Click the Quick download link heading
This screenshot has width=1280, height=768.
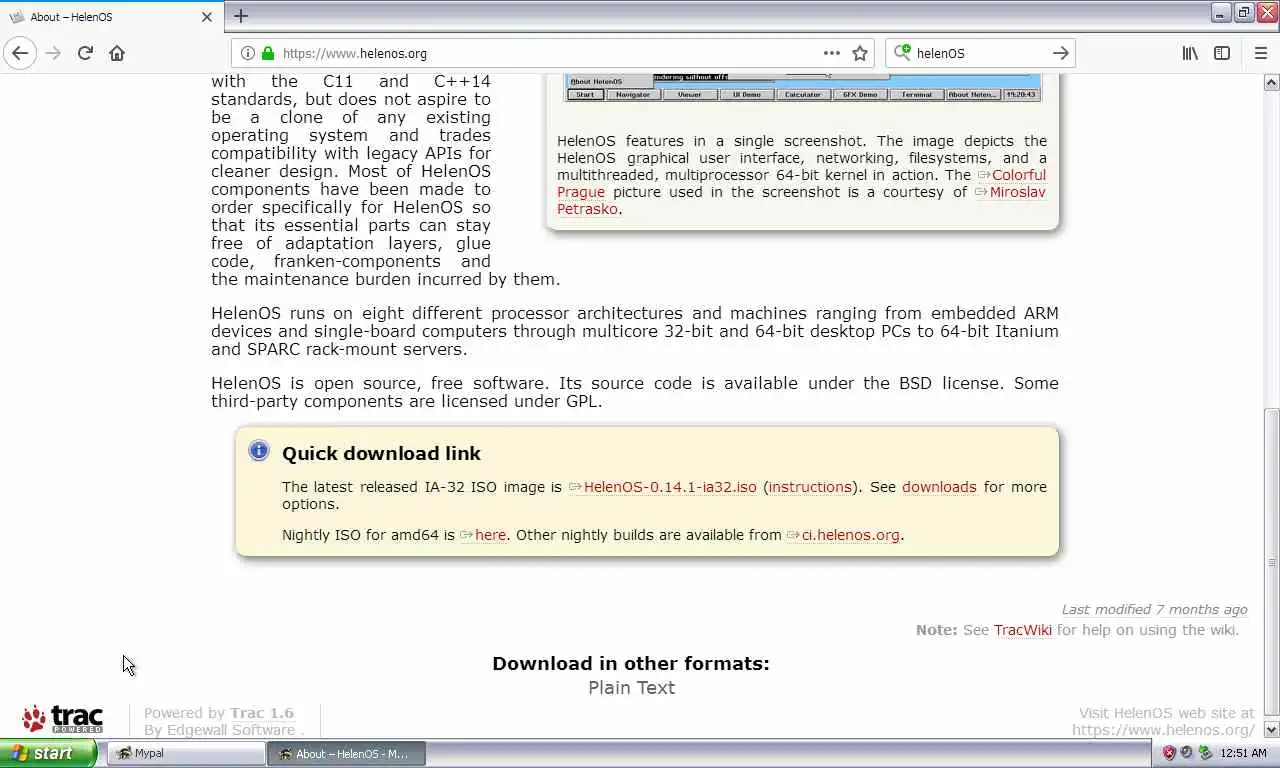(x=381, y=453)
